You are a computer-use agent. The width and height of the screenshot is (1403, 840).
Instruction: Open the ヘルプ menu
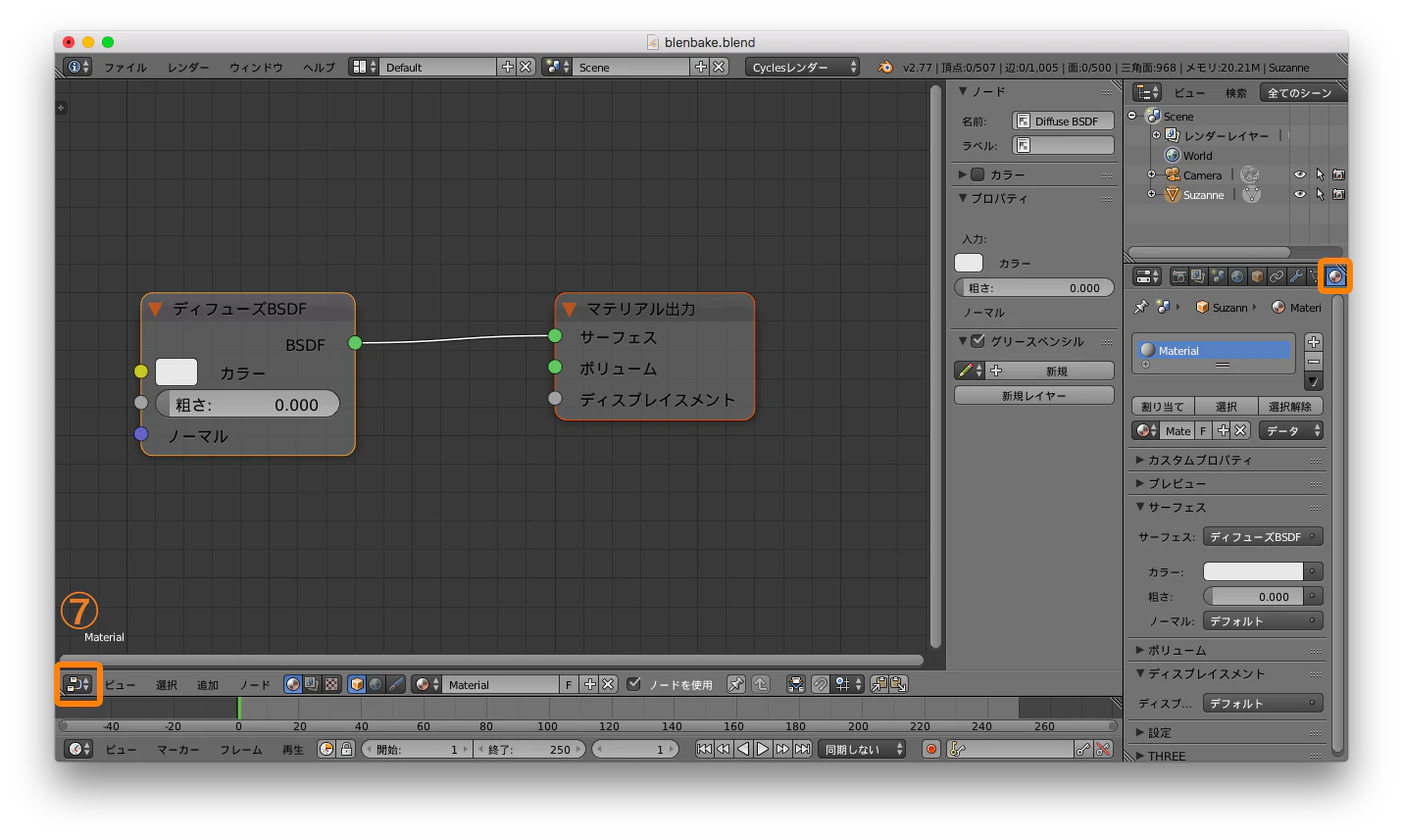[319, 67]
